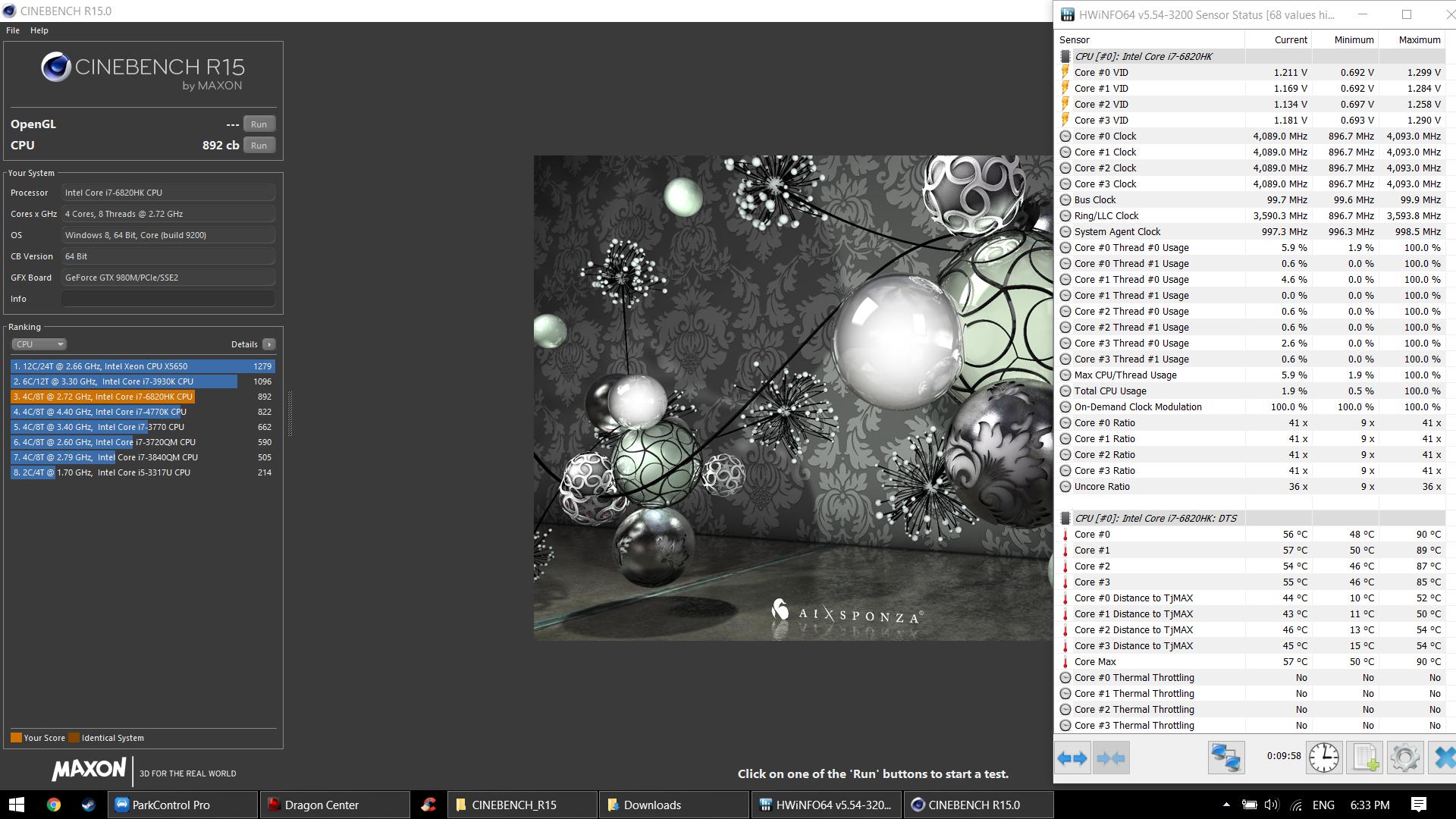Launch Chrome from the taskbar

[53, 805]
